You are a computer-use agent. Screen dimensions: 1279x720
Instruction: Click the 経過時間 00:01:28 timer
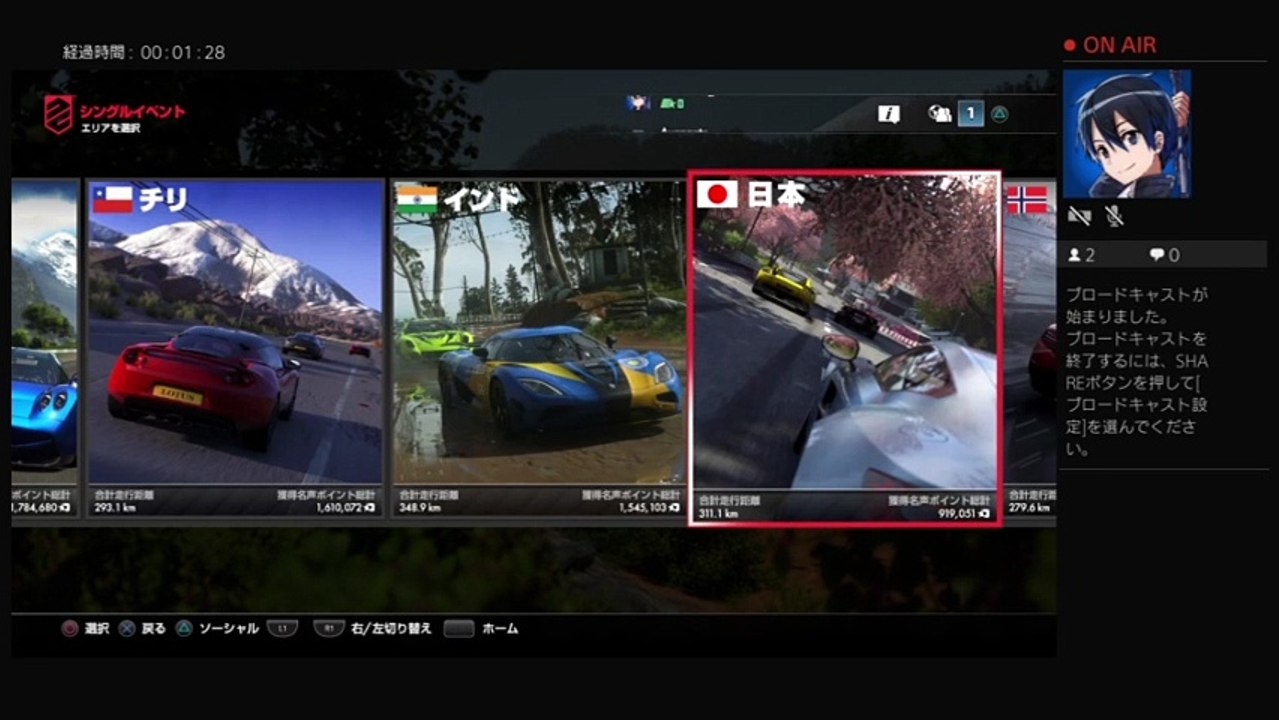[x=144, y=53]
